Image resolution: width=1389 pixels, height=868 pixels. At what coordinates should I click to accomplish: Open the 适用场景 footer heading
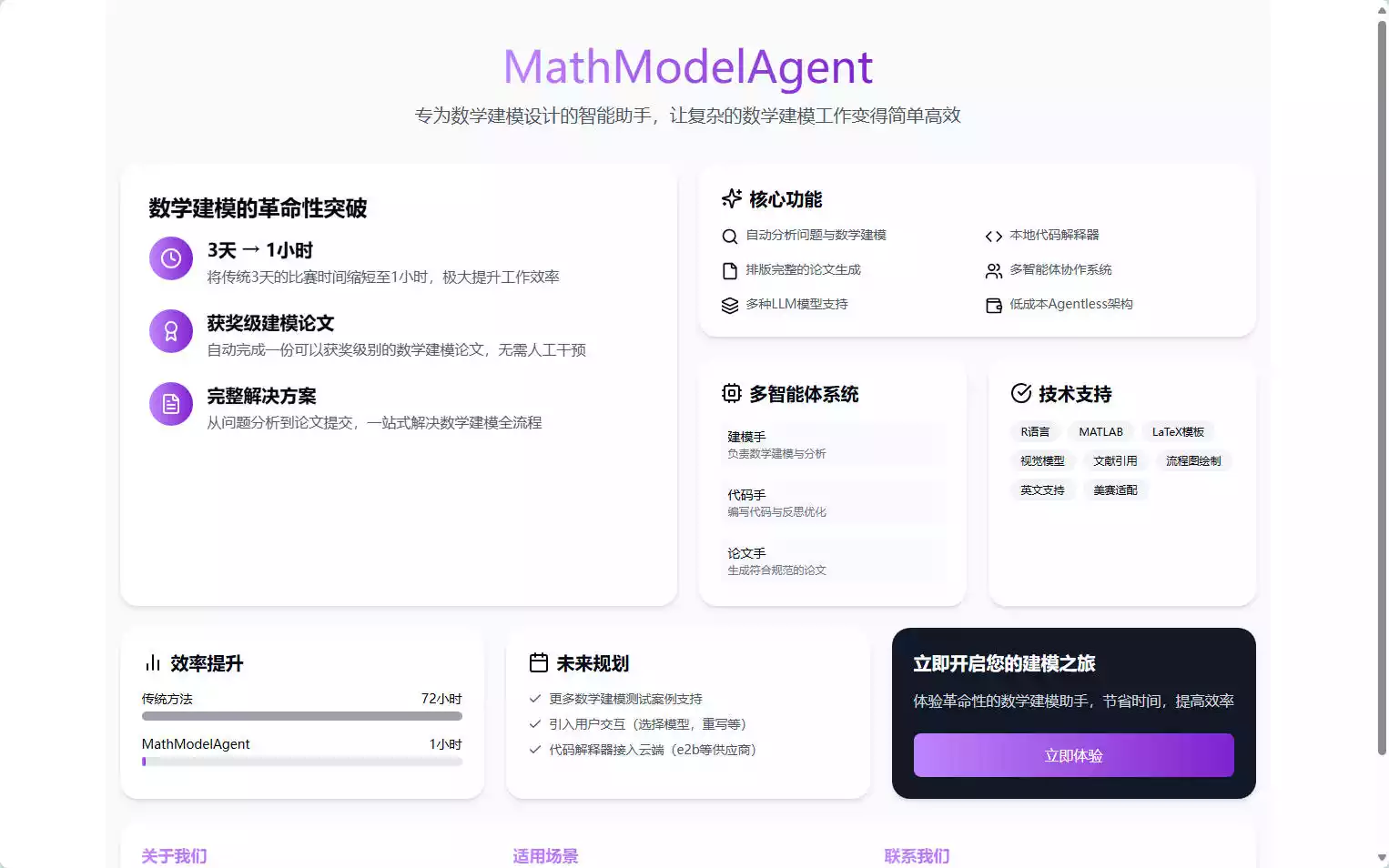pos(546,856)
